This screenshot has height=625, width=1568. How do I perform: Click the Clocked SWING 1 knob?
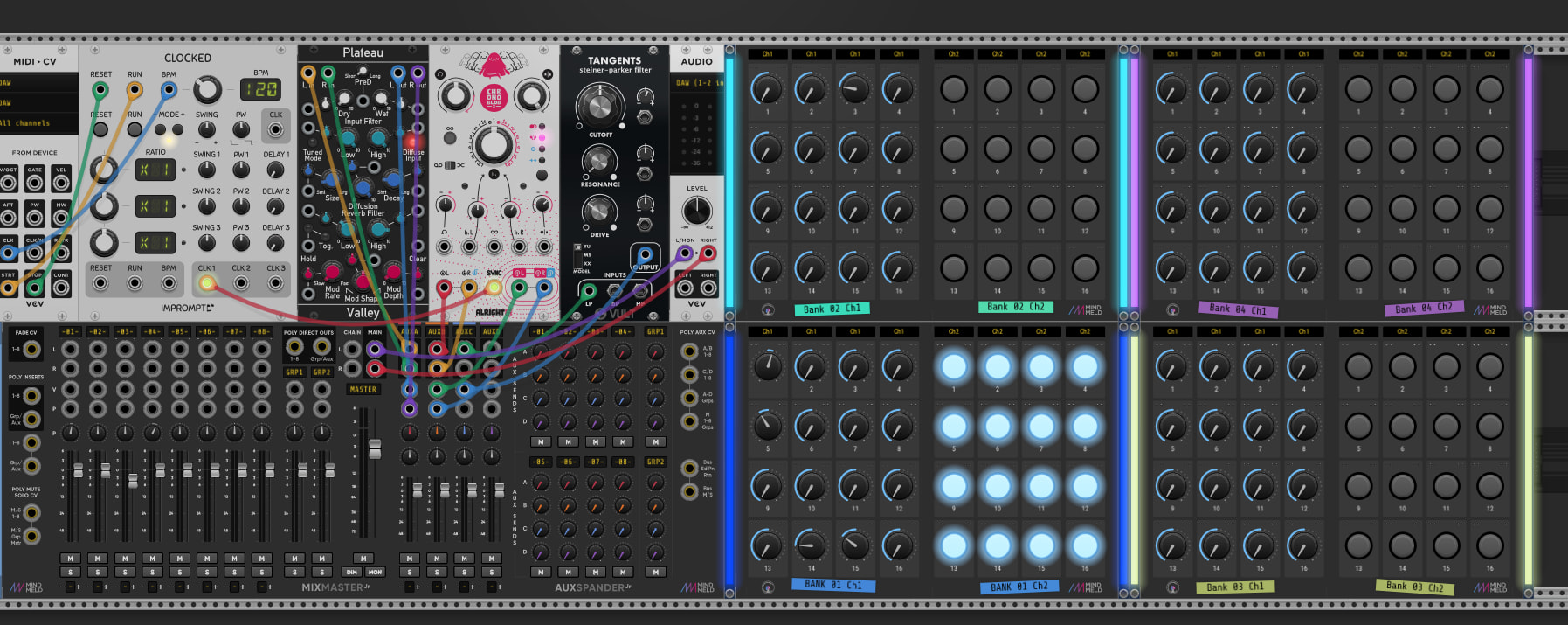[207, 170]
